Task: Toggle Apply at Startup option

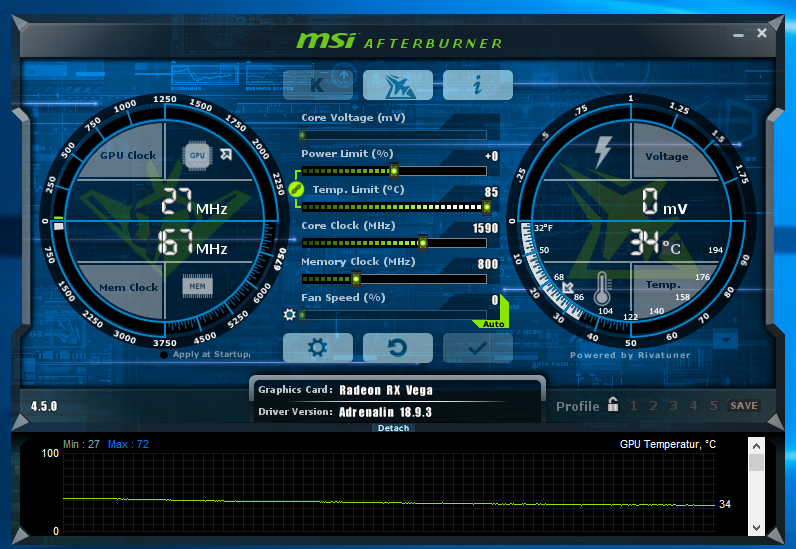Action: (206, 354)
